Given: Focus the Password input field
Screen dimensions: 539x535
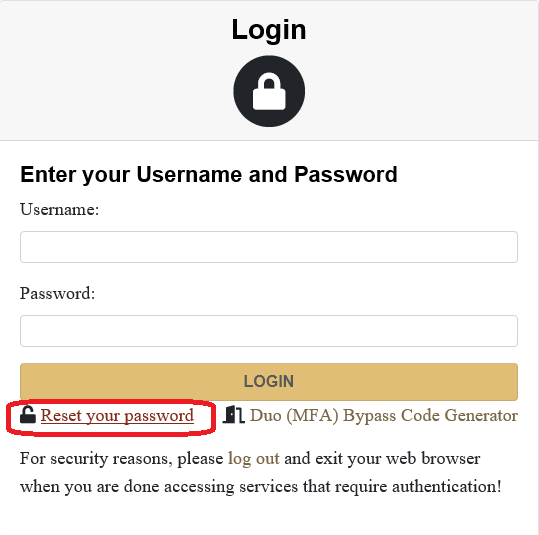Looking at the screenshot, I should (269, 331).
